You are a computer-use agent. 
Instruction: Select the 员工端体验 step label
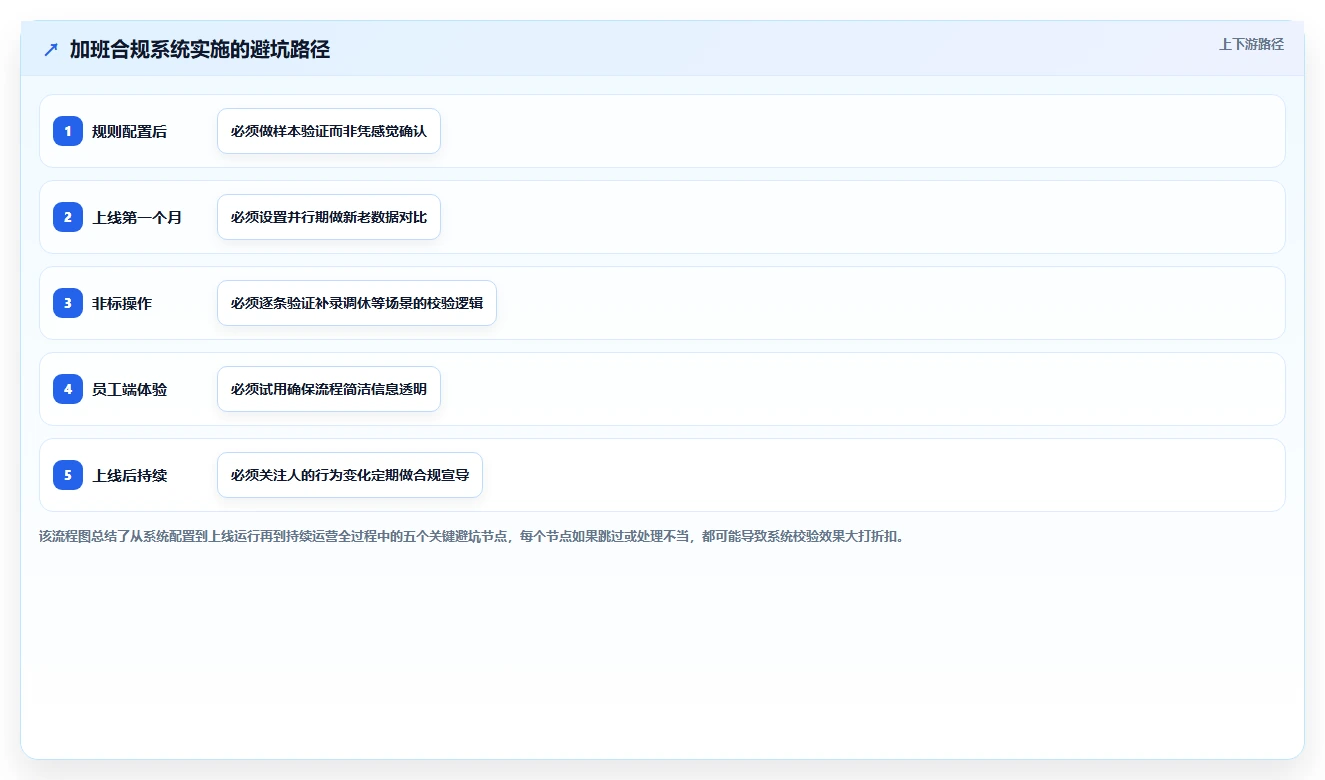point(130,389)
